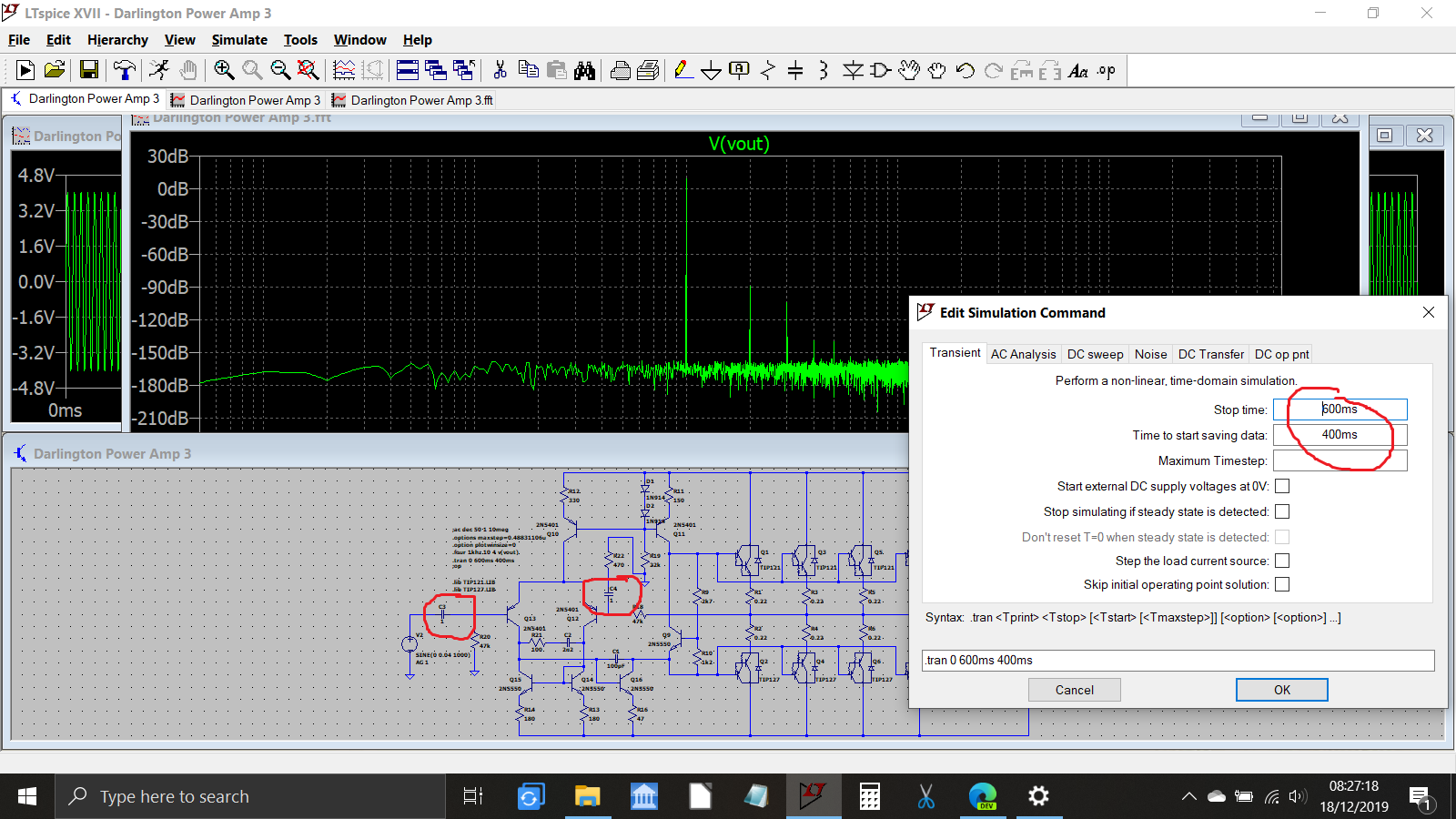
Task: Place a Resistor component
Action: point(768,70)
